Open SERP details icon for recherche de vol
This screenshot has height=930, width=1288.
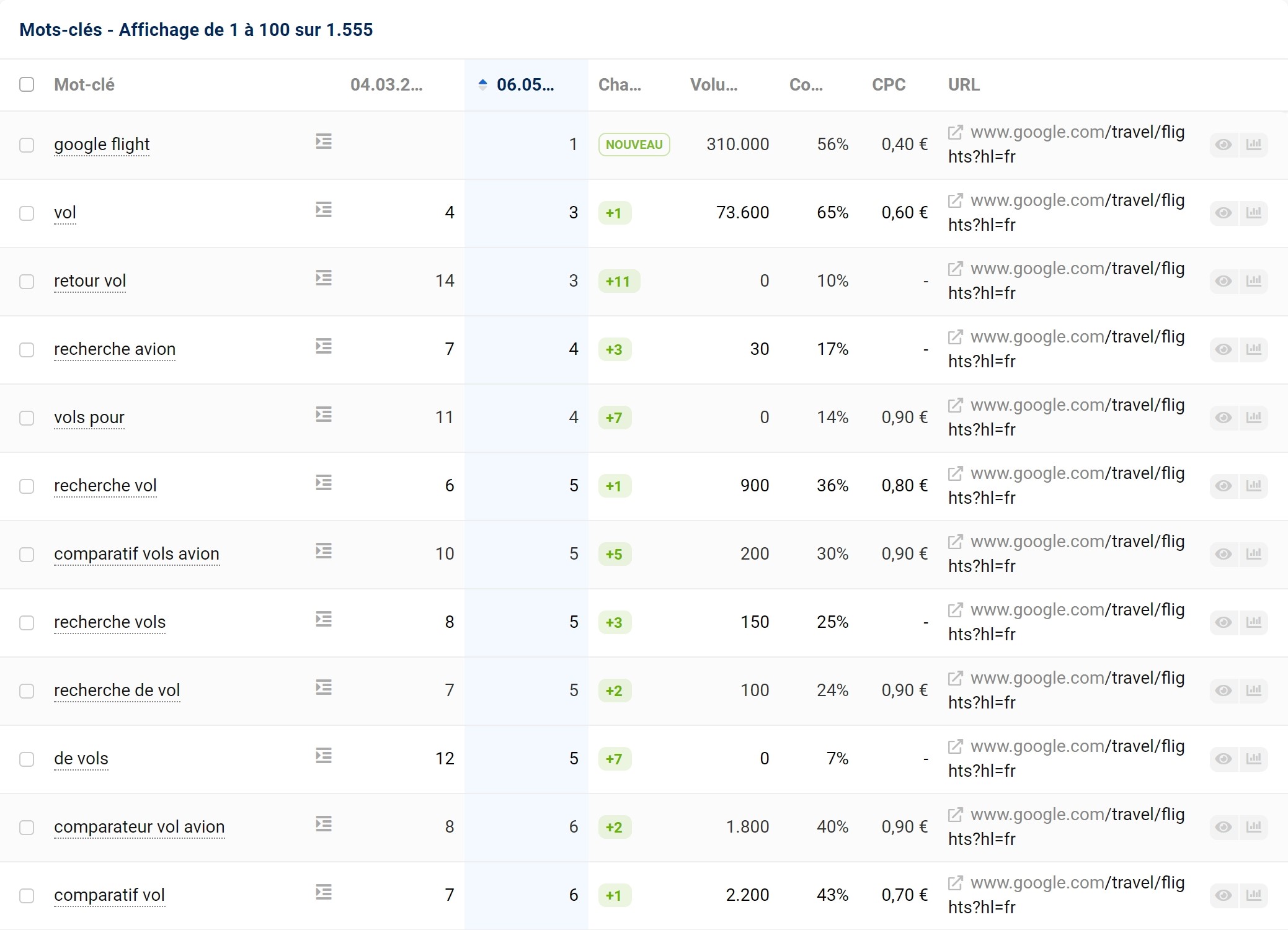coord(324,687)
